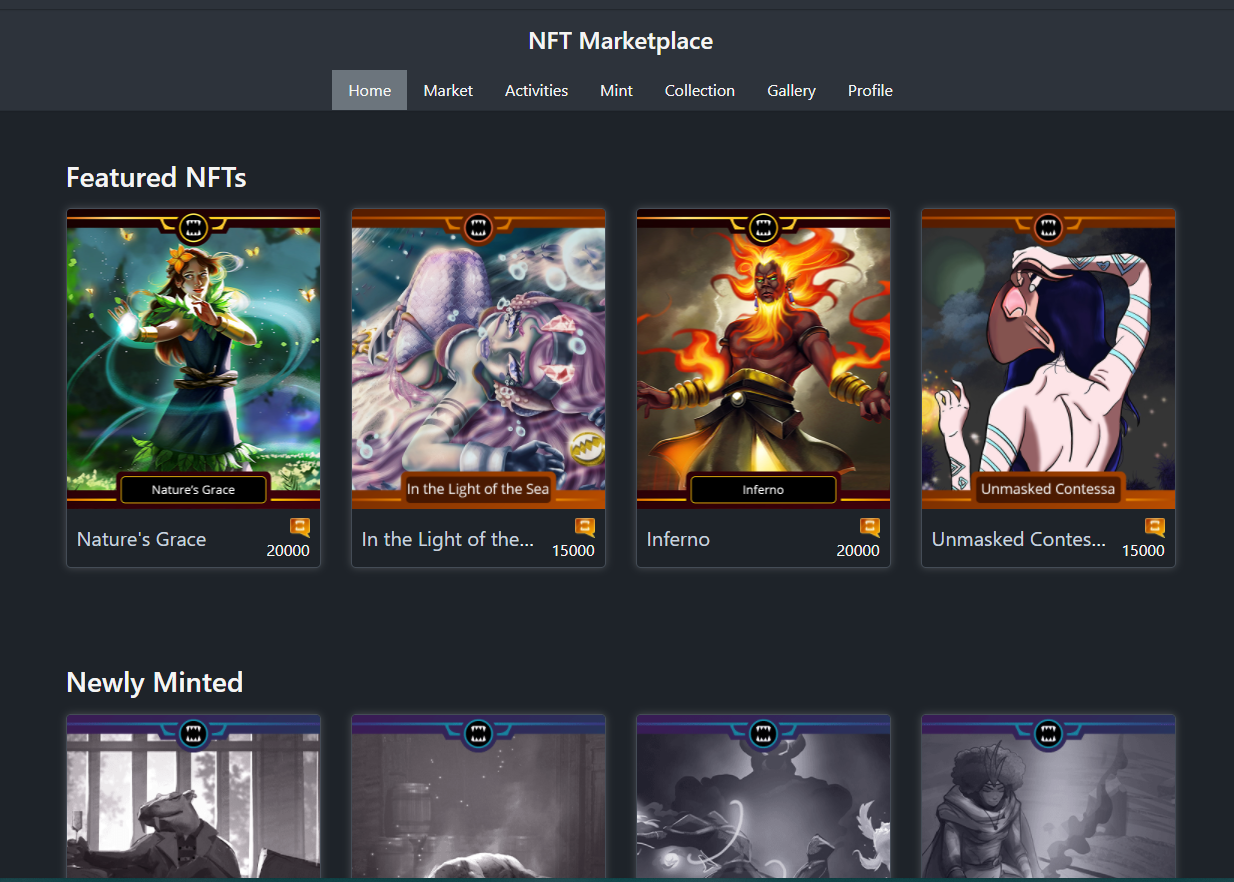Click the blue monster emblem on the second Newly Minted card
1234x882 pixels.
(x=478, y=733)
